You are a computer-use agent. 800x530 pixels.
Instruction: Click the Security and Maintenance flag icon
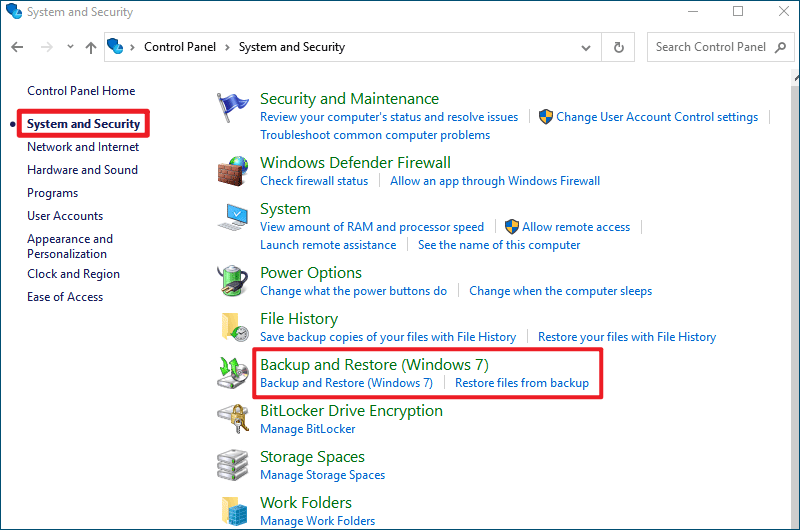coord(233,107)
